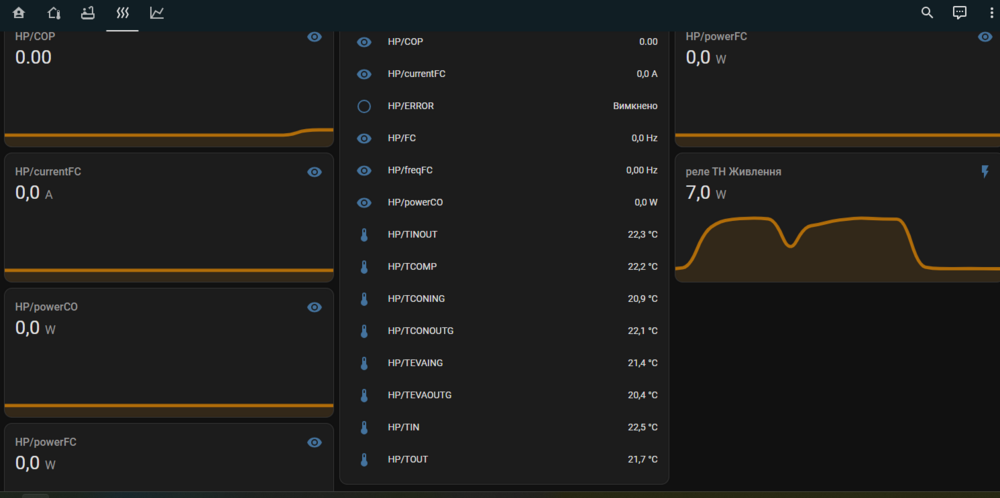Image resolution: width=1000 pixels, height=498 pixels.
Task: Click the search magnifier icon
Action: click(927, 13)
